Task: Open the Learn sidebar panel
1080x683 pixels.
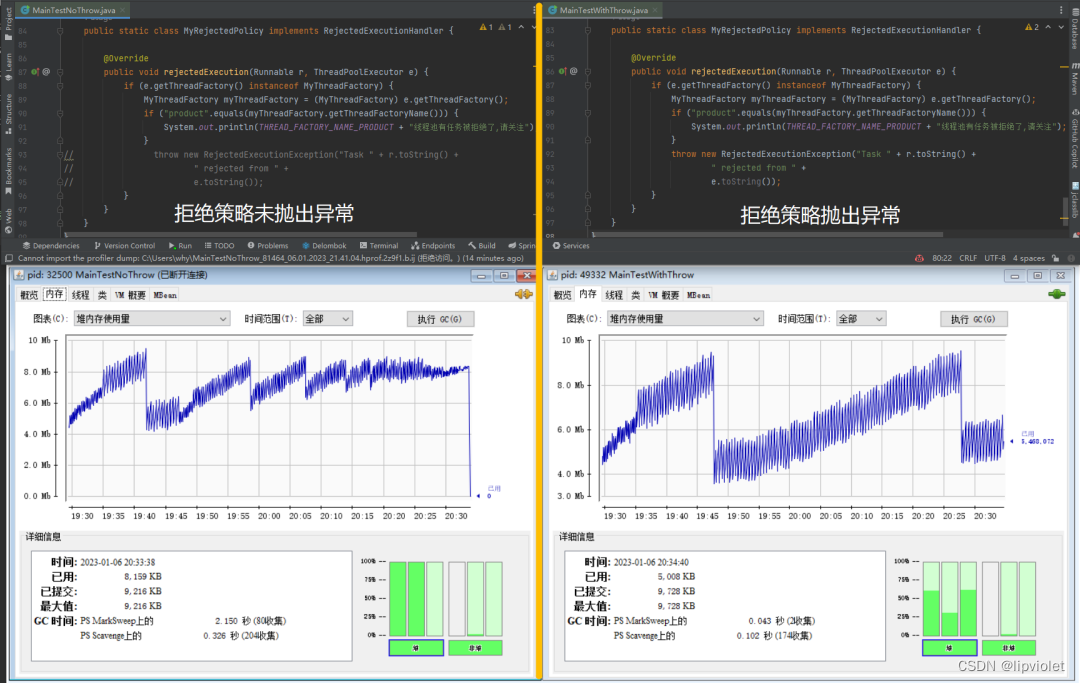Action: coord(8,66)
